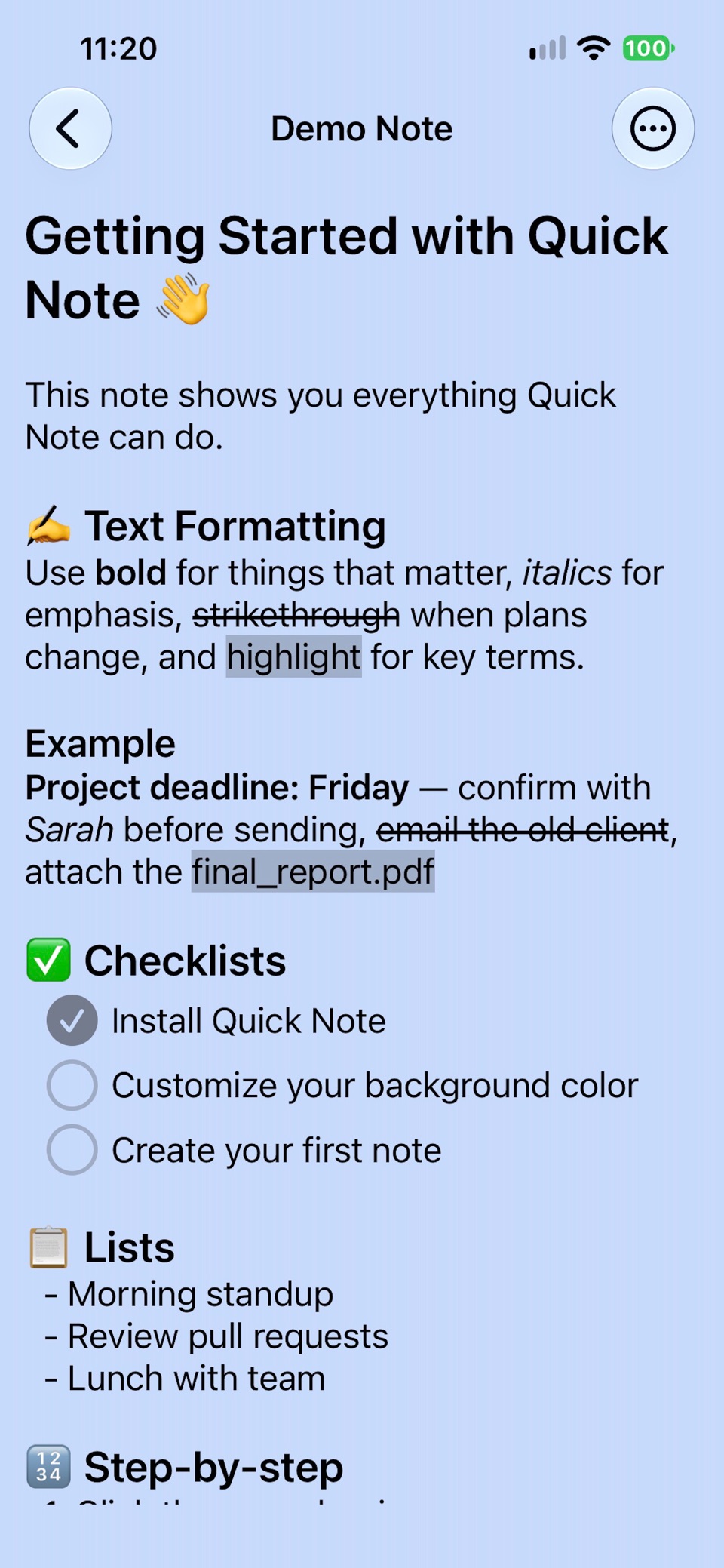Tap the writing hand emoji before Text Formatting

pyautogui.click(x=48, y=526)
